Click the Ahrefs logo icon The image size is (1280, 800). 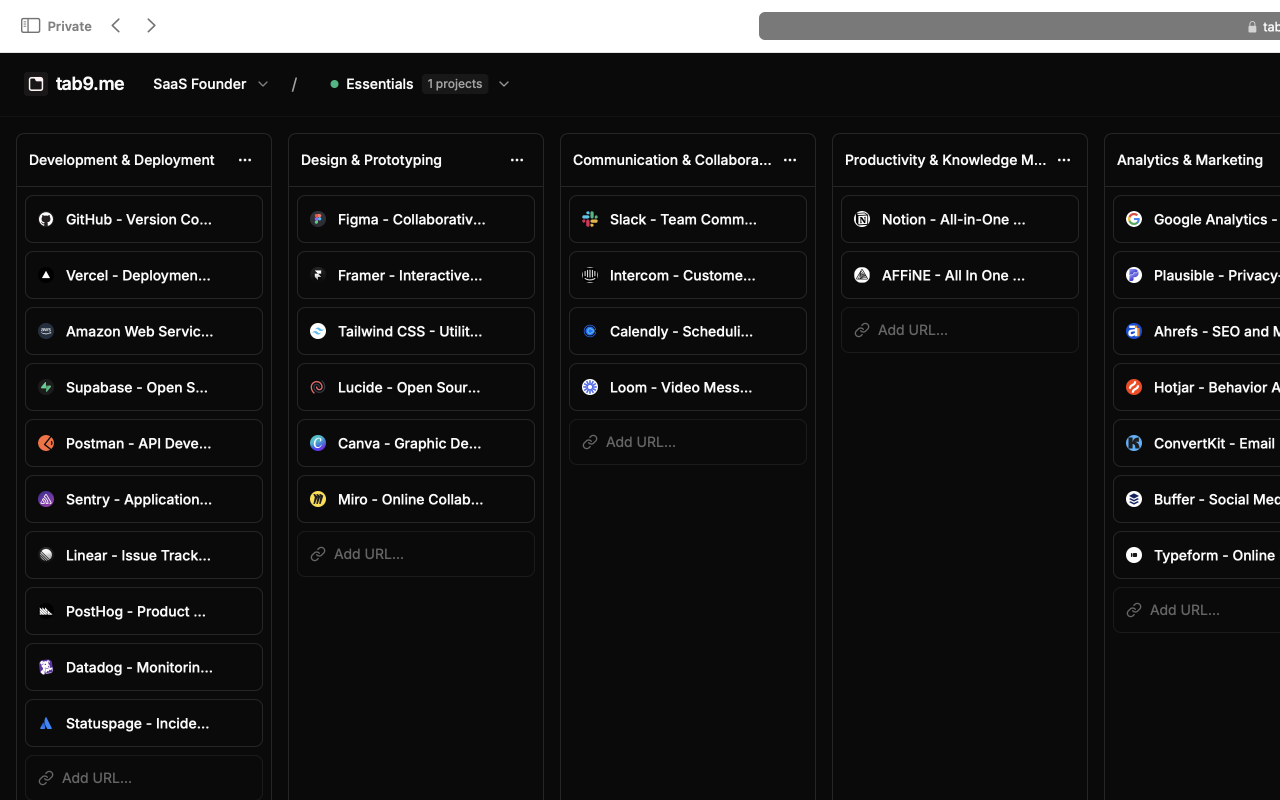(x=1134, y=331)
